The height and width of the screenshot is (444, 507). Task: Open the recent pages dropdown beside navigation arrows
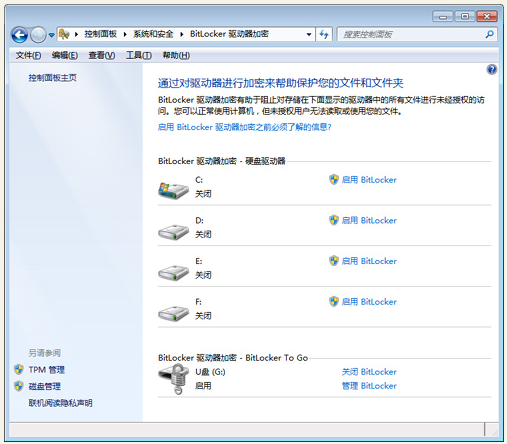pos(51,35)
